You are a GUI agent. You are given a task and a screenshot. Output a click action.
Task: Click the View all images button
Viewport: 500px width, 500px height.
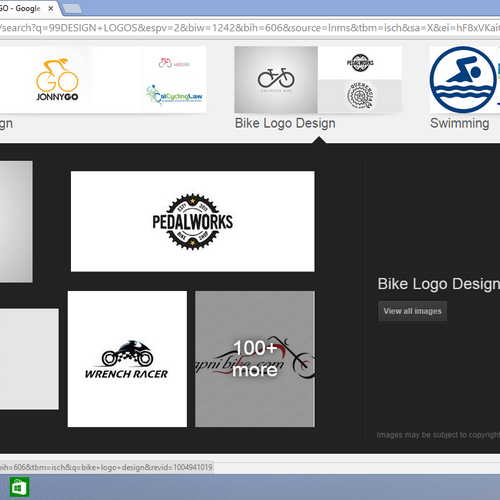click(412, 311)
